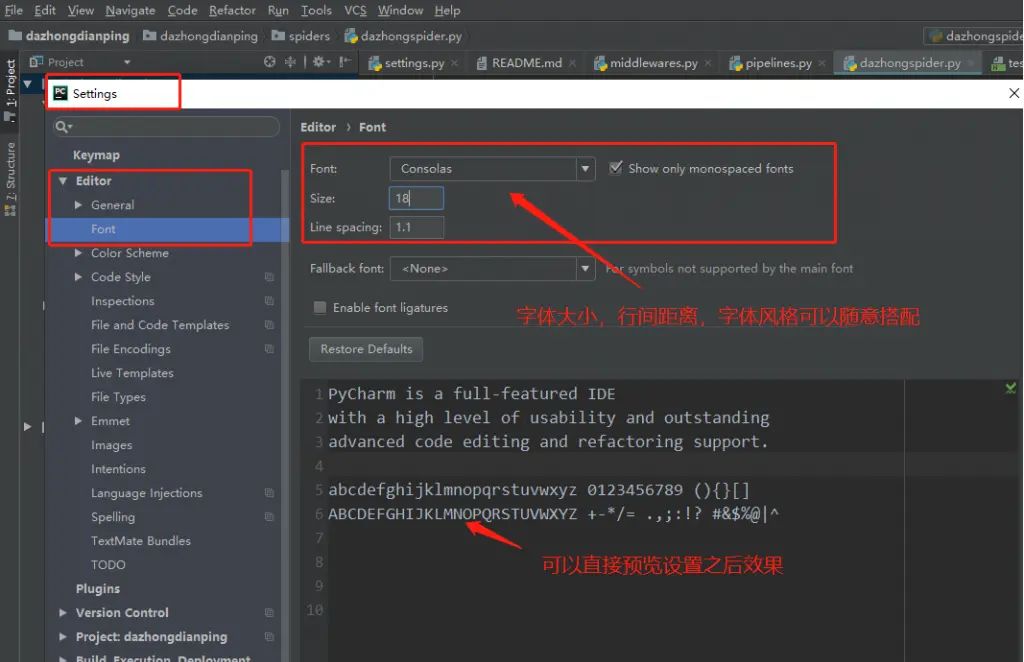Select Images setting
Viewport: 1024px width, 662px height.
112,445
